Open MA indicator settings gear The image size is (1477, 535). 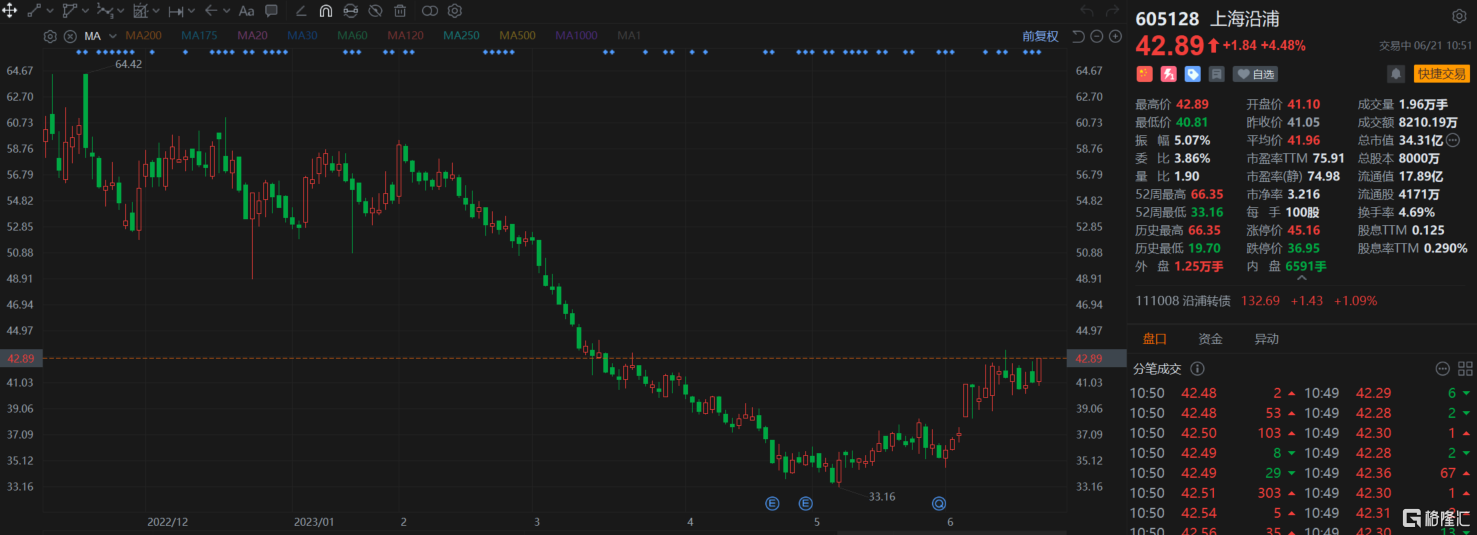coord(50,36)
